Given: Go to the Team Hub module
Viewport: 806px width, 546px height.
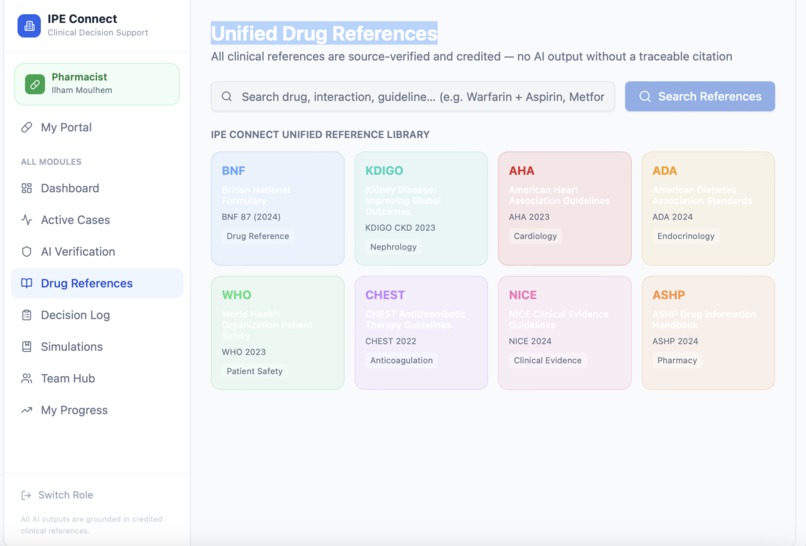Looking at the screenshot, I should click(x=97, y=378).
